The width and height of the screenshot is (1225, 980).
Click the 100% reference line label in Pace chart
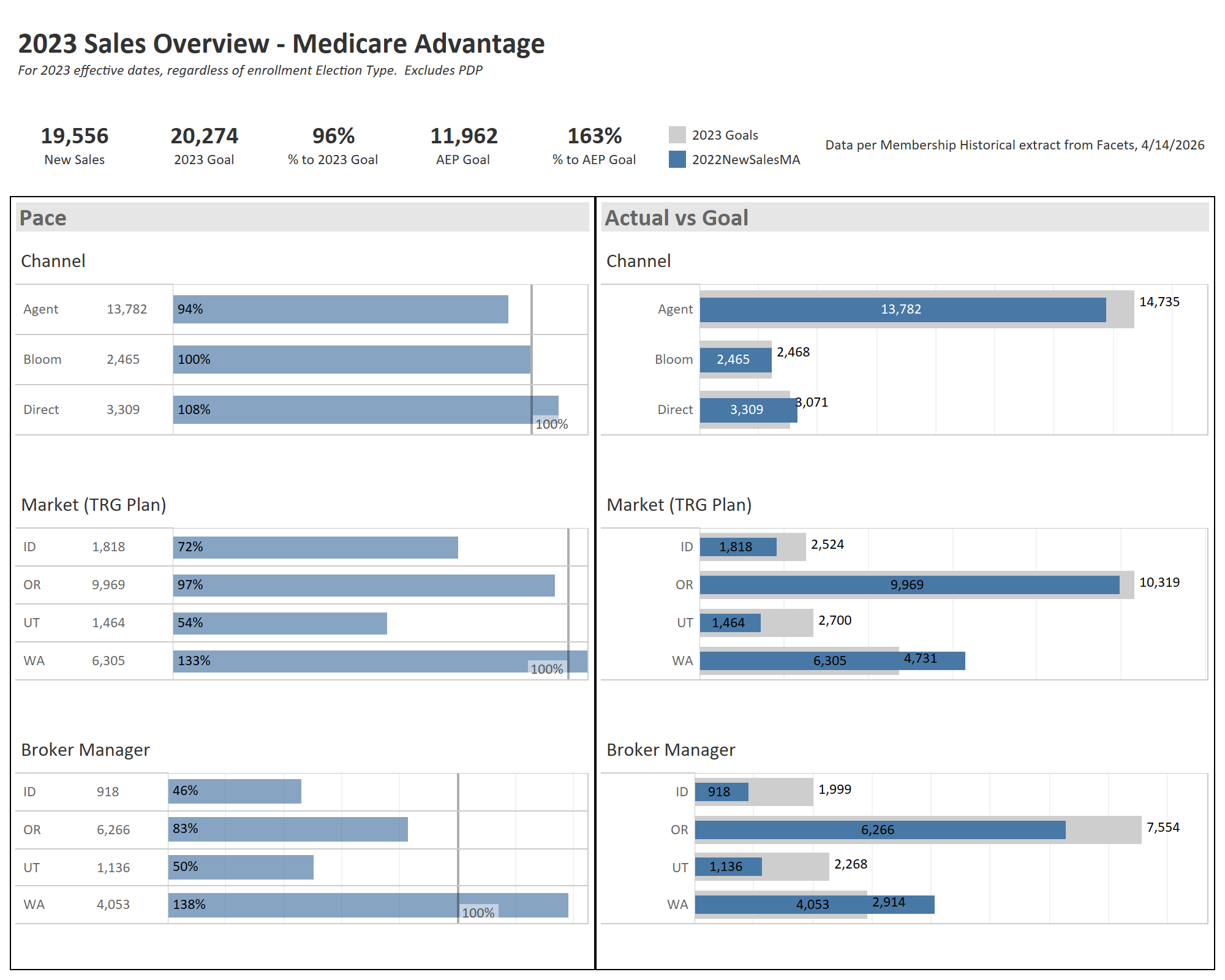click(x=551, y=423)
